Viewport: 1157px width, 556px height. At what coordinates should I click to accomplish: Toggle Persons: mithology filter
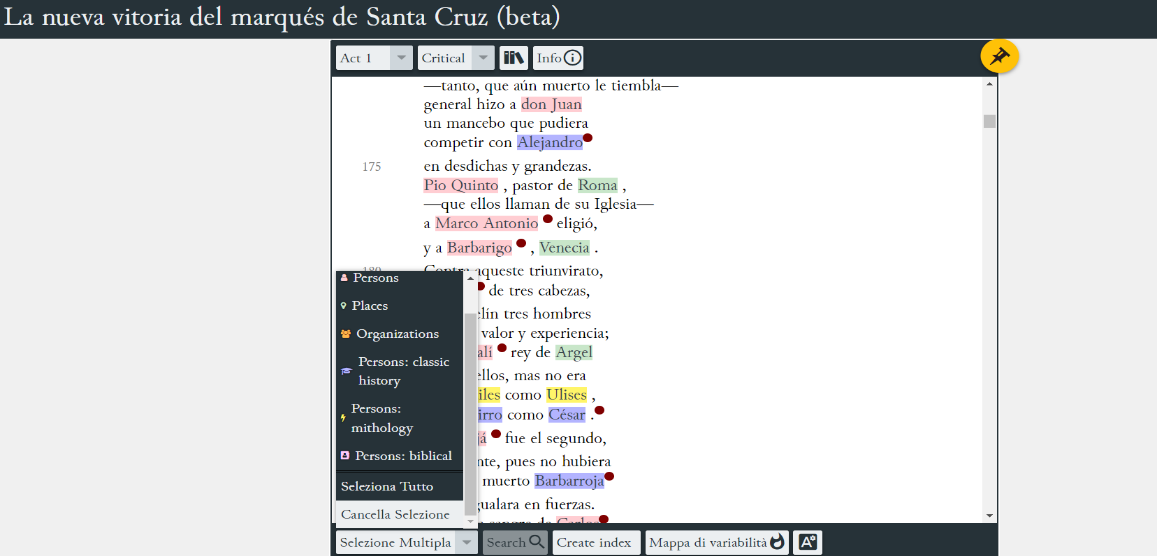(x=399, y=418)
